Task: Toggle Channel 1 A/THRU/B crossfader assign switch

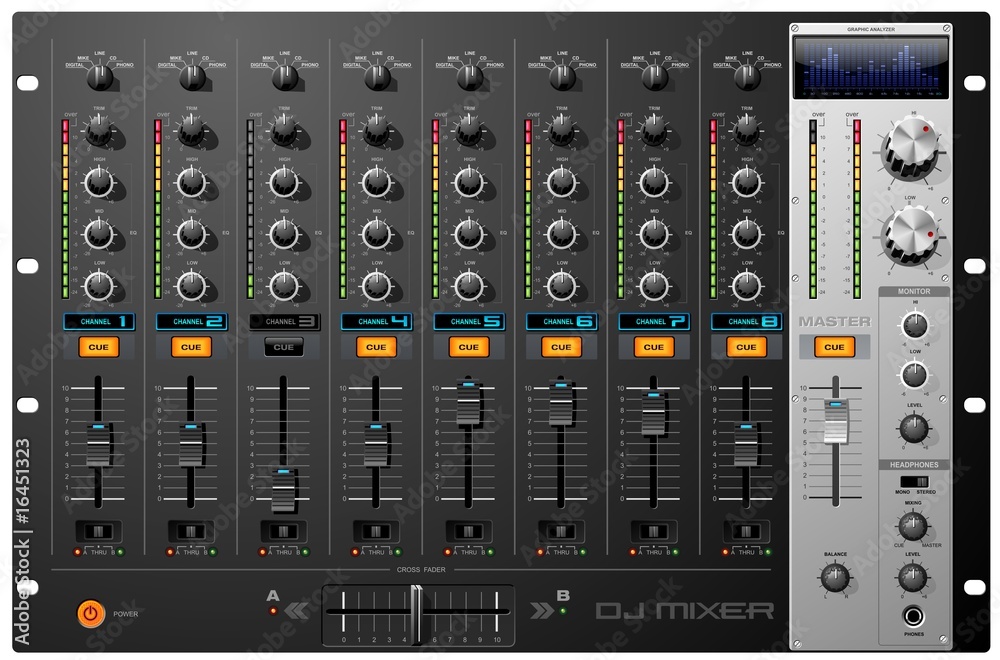Action: pyautogui.click(x=98, y=531)
